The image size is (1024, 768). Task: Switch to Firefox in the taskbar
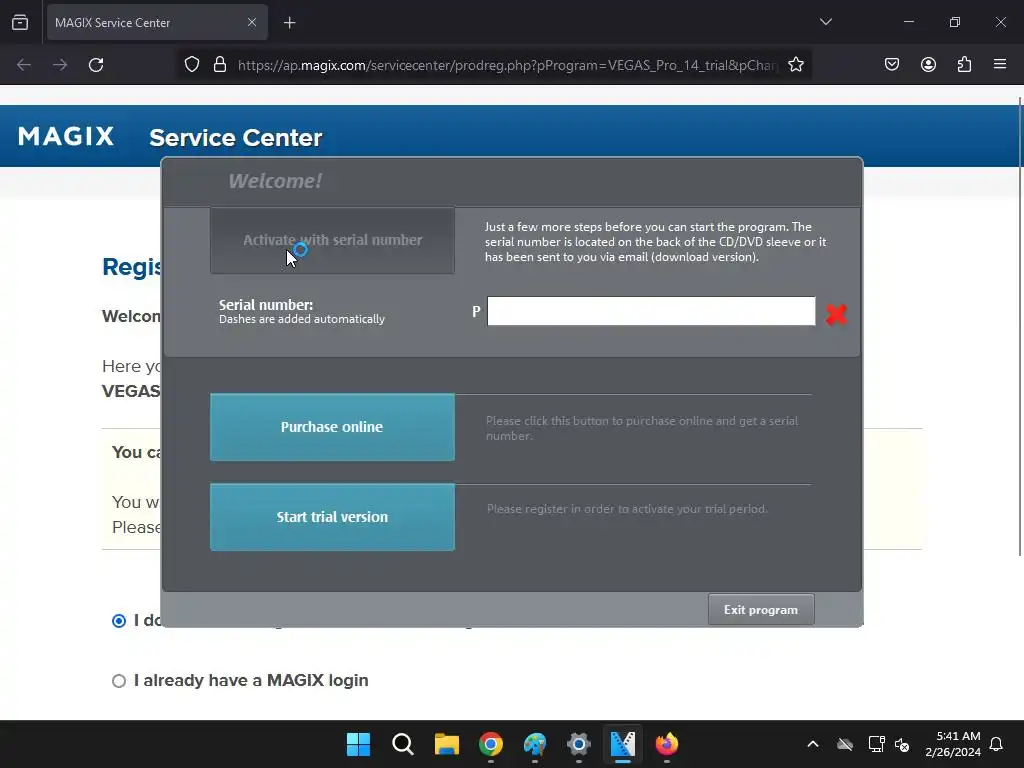(x=667, y=744)
